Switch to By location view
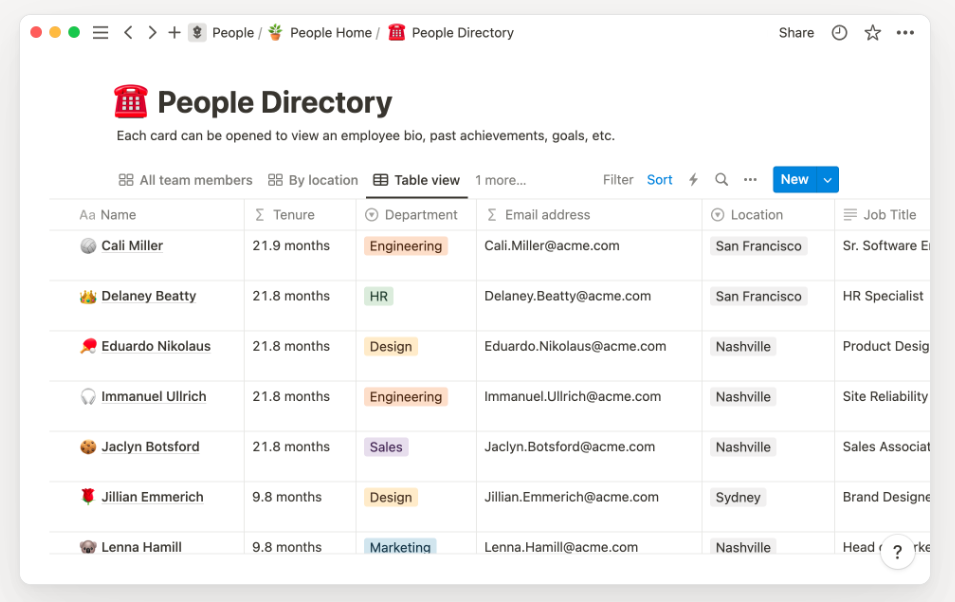The image size is (955, 602). (313, 180)
